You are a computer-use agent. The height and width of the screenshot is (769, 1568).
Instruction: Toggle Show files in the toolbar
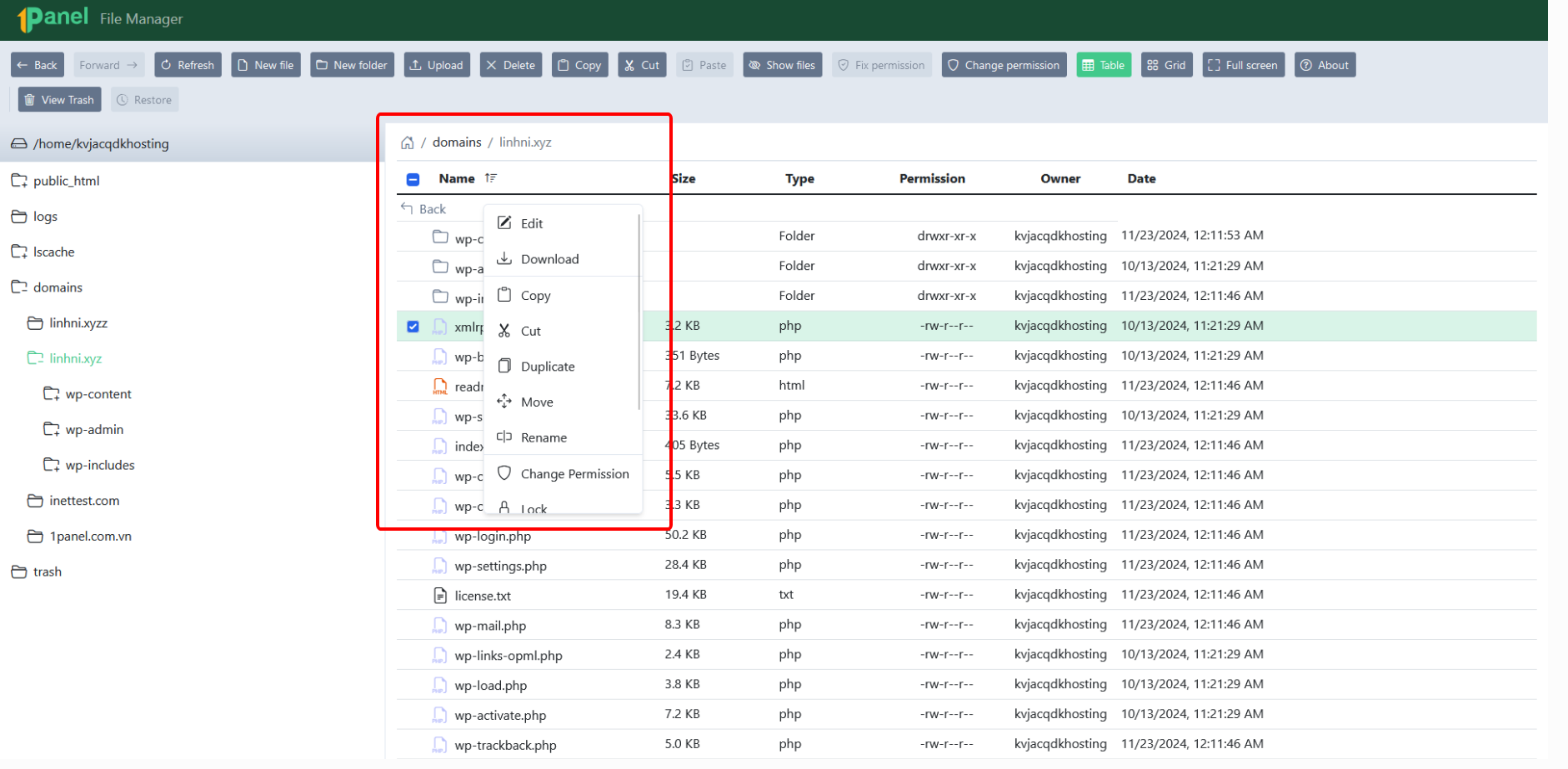tap(783, 65)
